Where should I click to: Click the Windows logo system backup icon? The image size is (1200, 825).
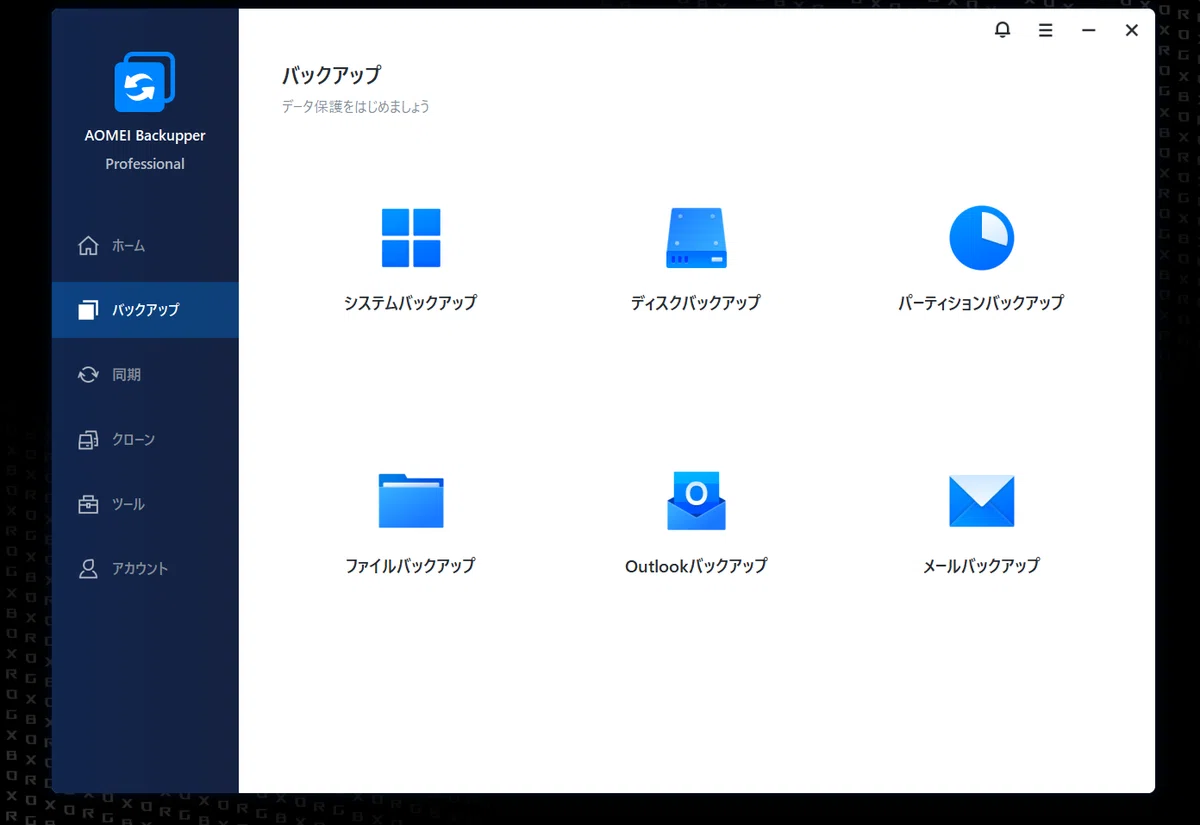tap(411, 238)
